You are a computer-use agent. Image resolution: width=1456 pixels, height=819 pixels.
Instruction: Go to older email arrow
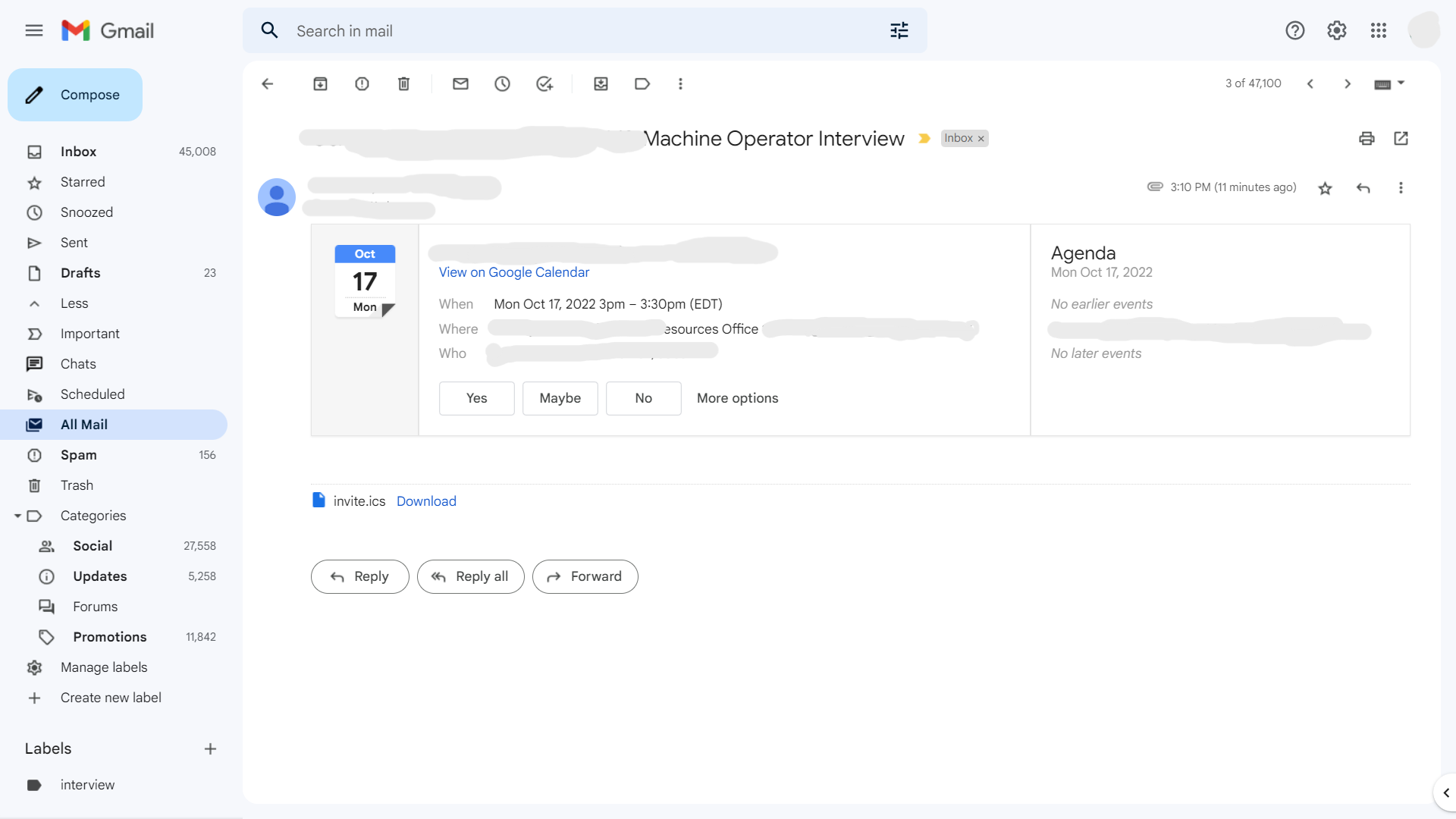pos(1348,83)
